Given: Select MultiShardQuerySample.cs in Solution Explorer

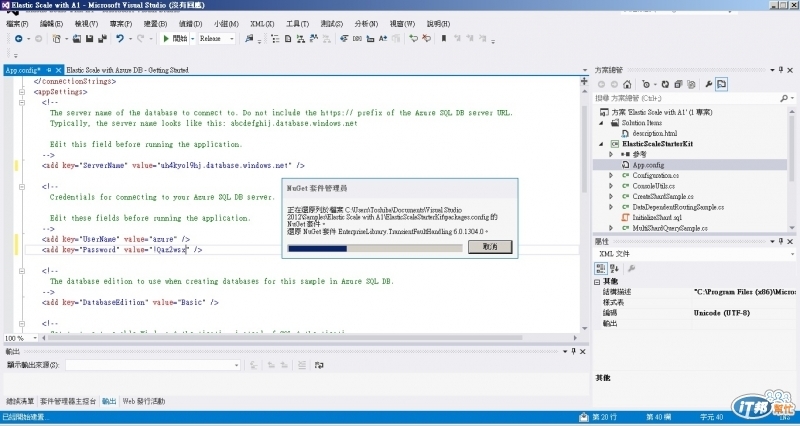Looking at the screenshot, I should point(670,228).
